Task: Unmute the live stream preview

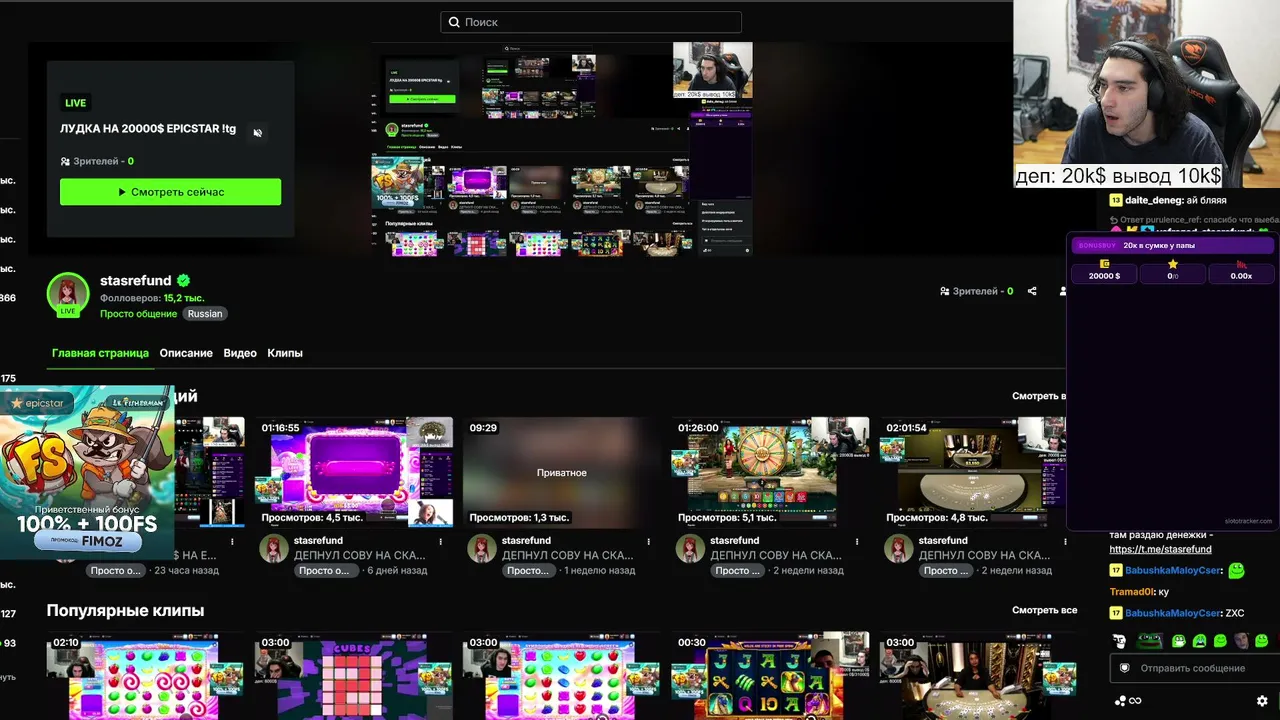Action: click(x=257, y=133)
